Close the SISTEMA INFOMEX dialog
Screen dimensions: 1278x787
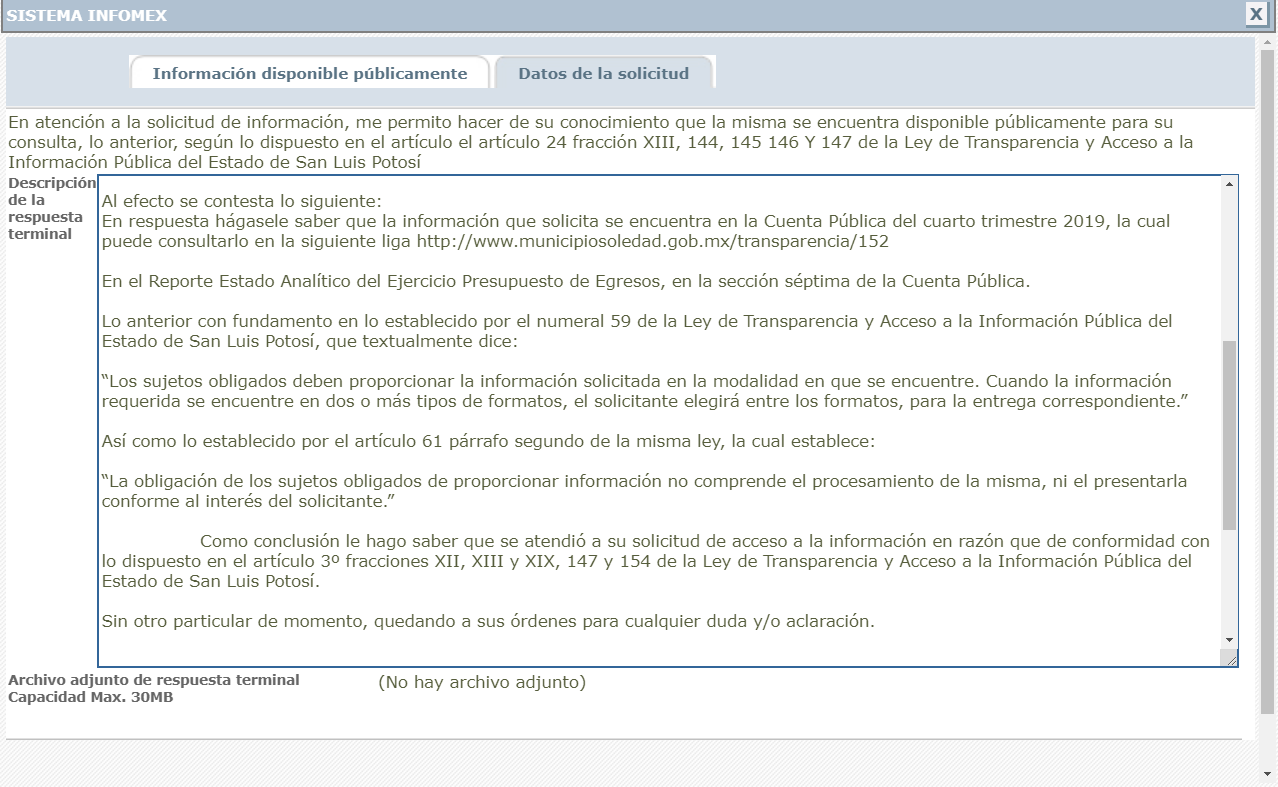1255,14
